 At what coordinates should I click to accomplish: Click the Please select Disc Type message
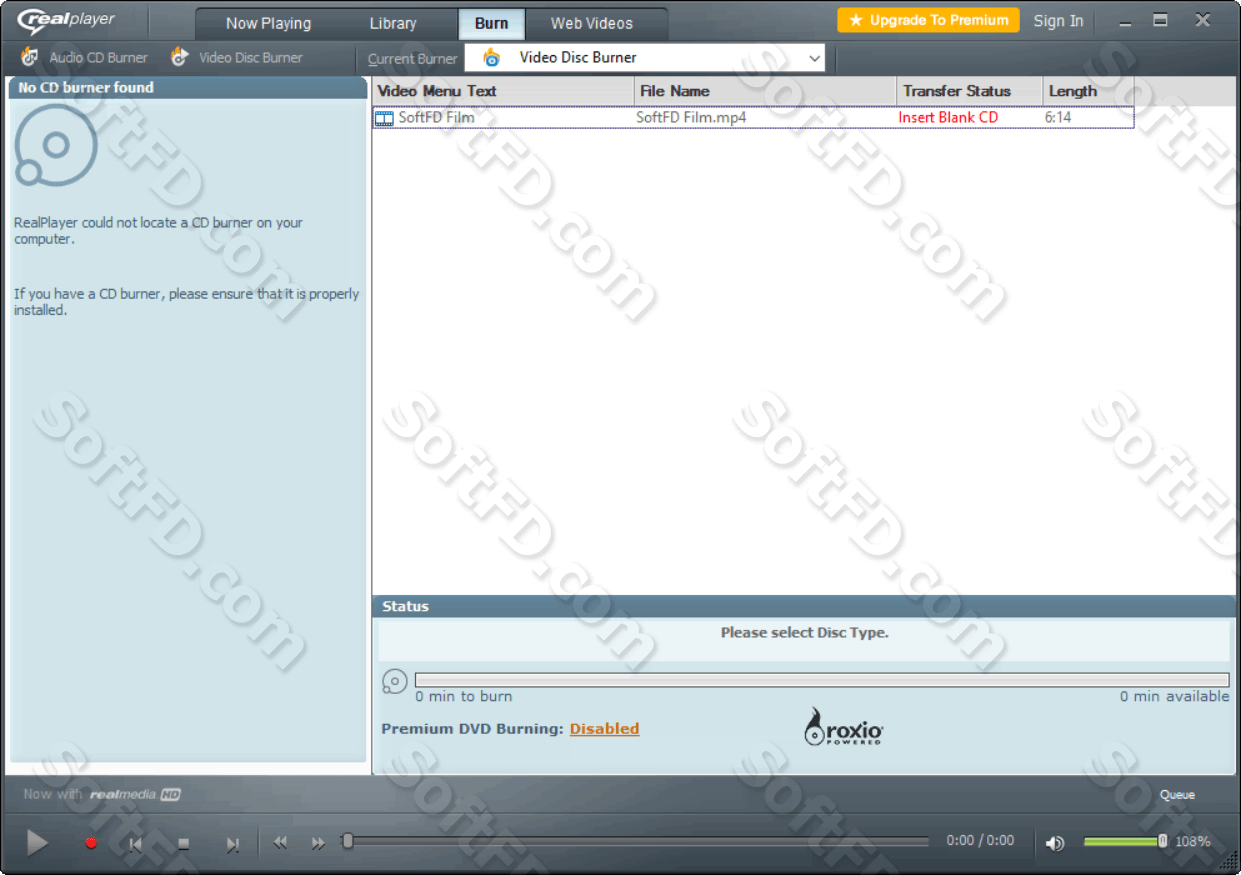[x=805, y=633]
